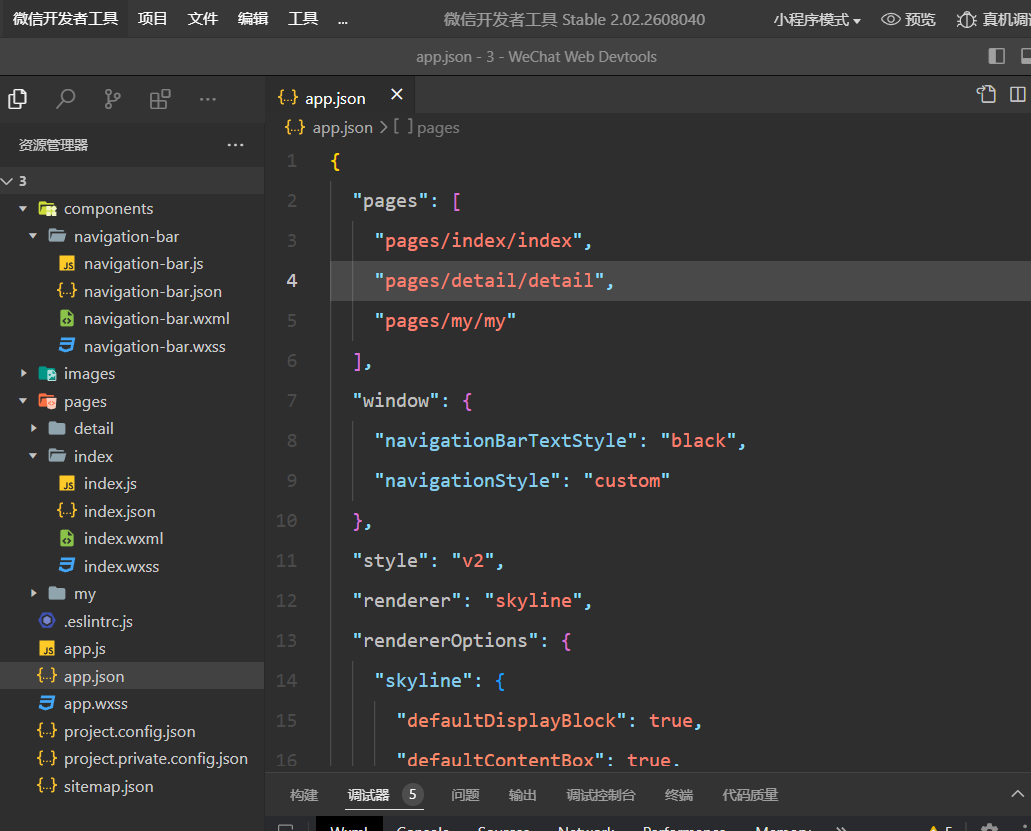Viewport: 1031px width, 831px height.
Task: Open index.json file
Action: tap(132, 511)
